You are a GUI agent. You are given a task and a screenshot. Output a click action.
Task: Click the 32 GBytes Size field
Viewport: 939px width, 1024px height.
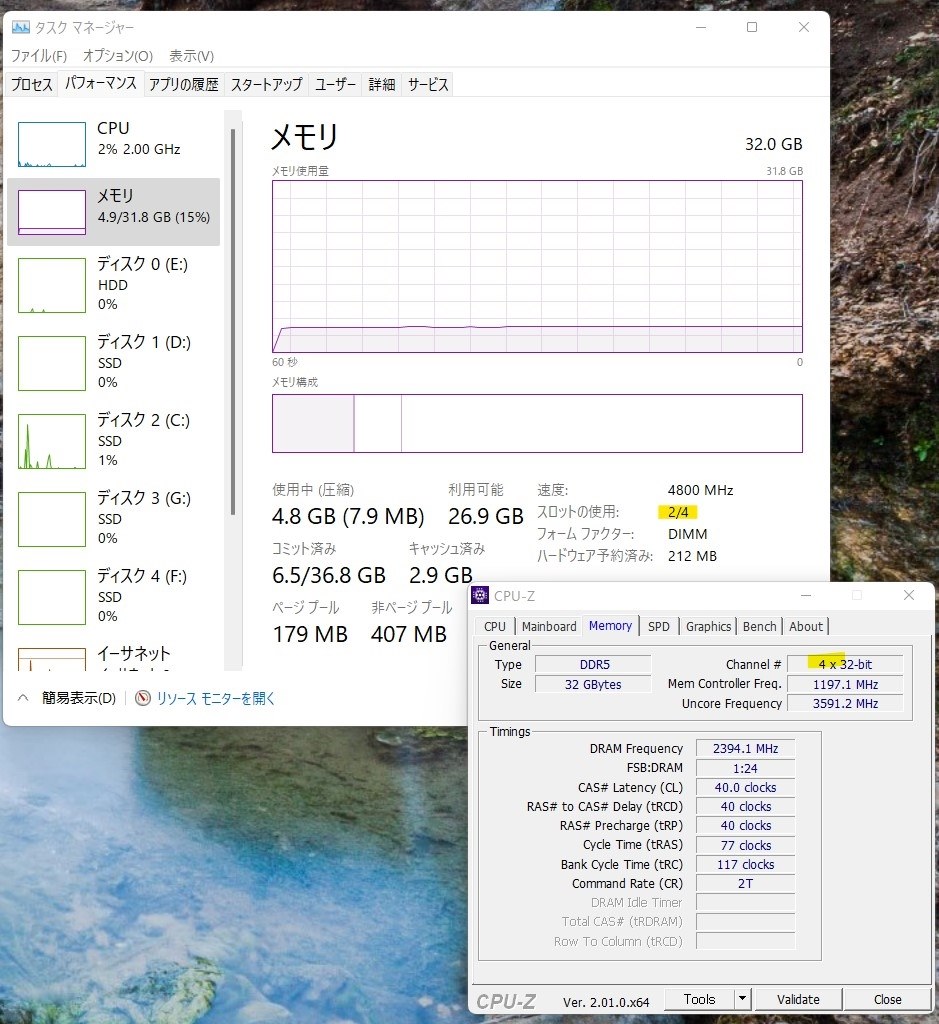click(593, 684)
